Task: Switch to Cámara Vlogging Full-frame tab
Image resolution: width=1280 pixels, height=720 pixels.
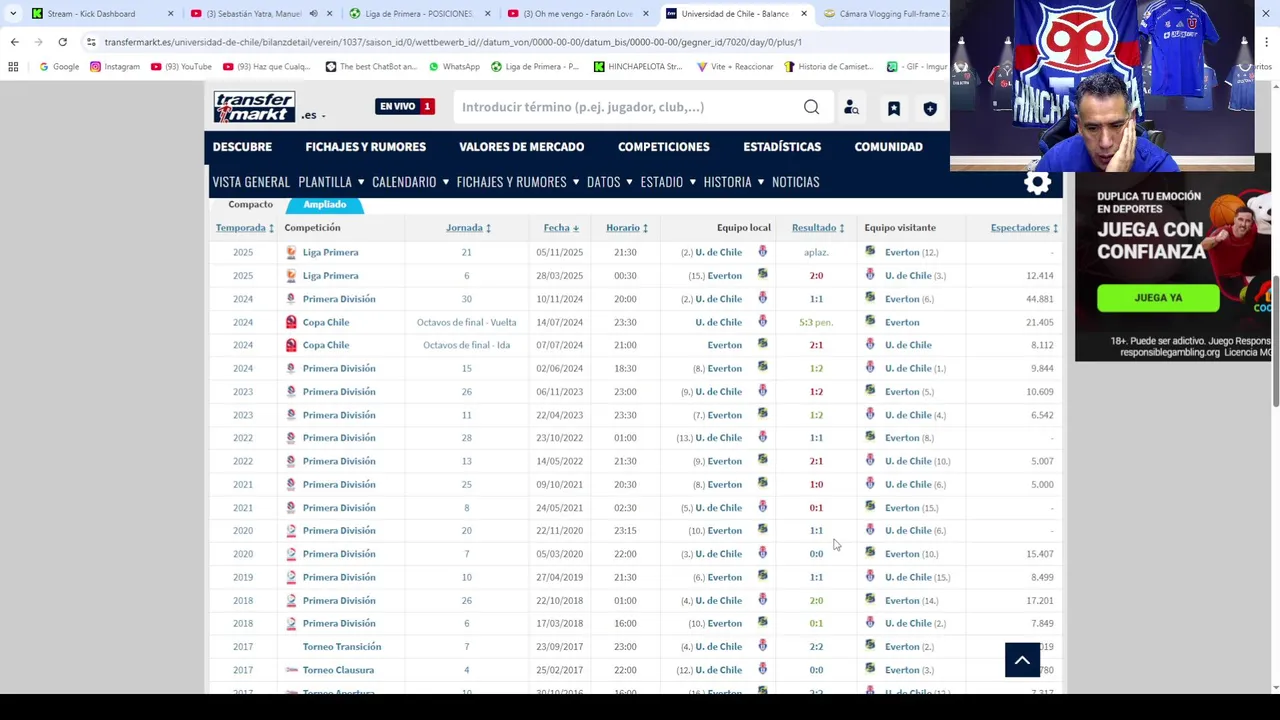Action: pos(892,14)
